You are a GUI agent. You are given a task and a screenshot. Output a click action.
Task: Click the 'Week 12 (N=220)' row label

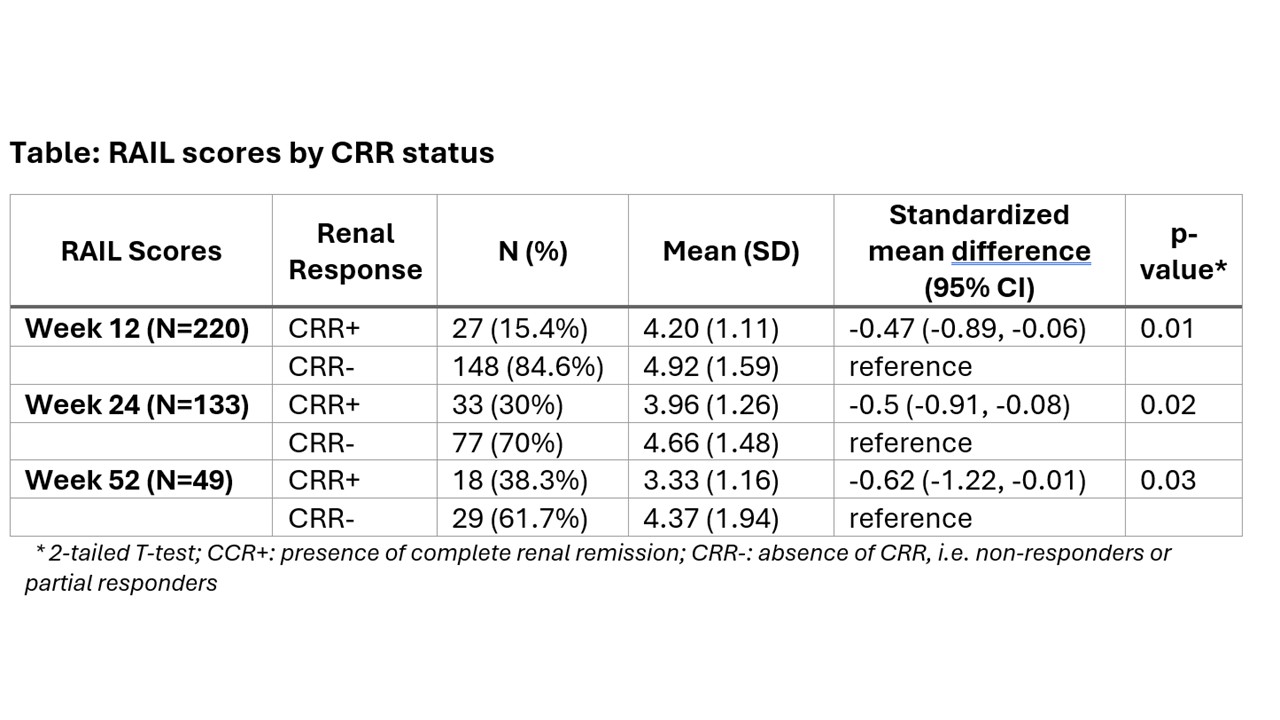137,328
